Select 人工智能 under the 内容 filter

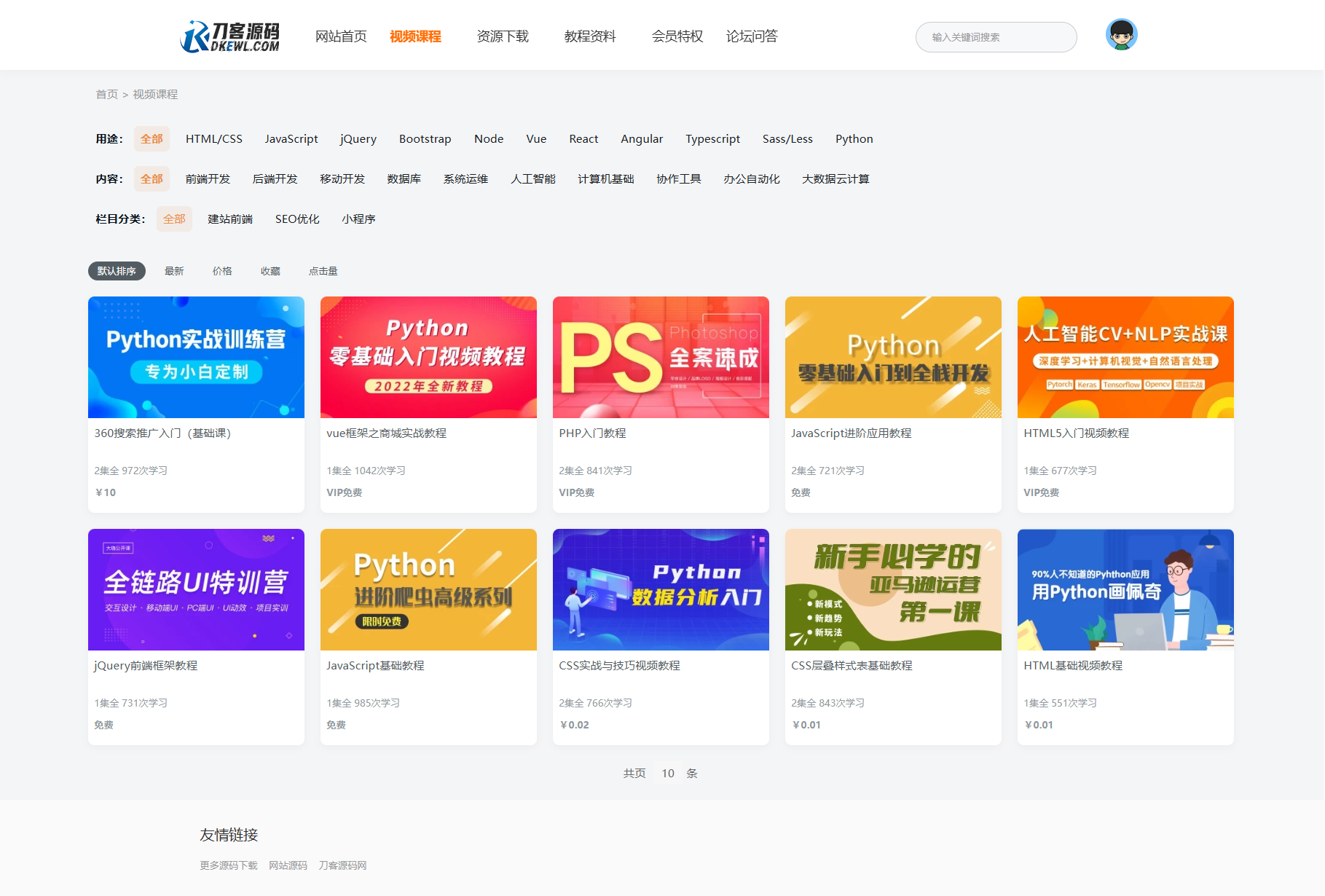click(x=532, y=178)
